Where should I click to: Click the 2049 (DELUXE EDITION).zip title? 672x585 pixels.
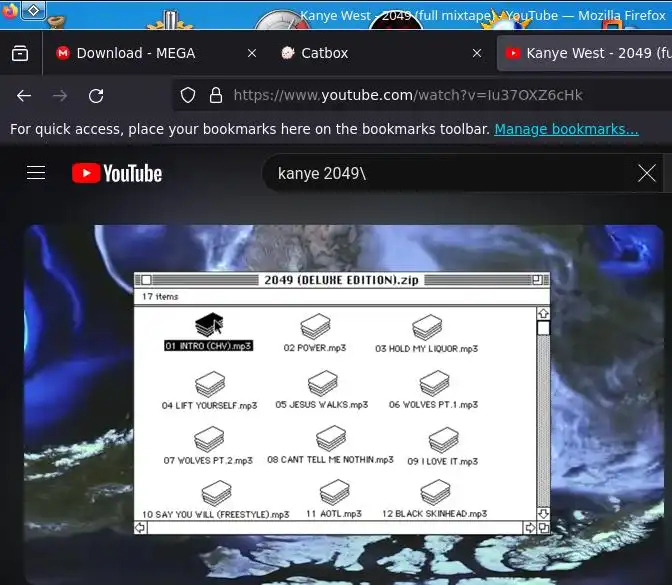click(x=341, y=280)
